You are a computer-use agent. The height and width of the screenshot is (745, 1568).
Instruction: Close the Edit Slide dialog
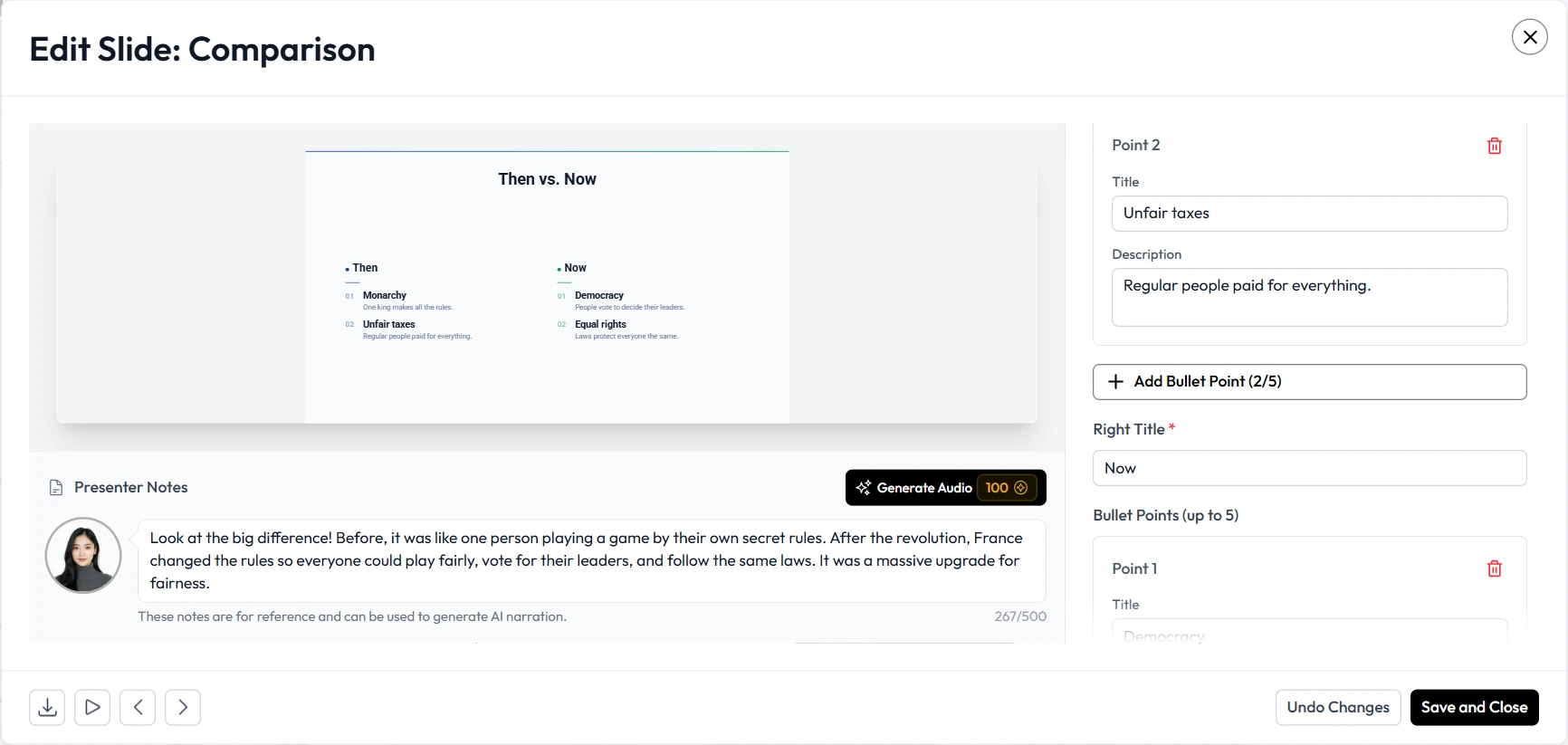[1530, 37]
